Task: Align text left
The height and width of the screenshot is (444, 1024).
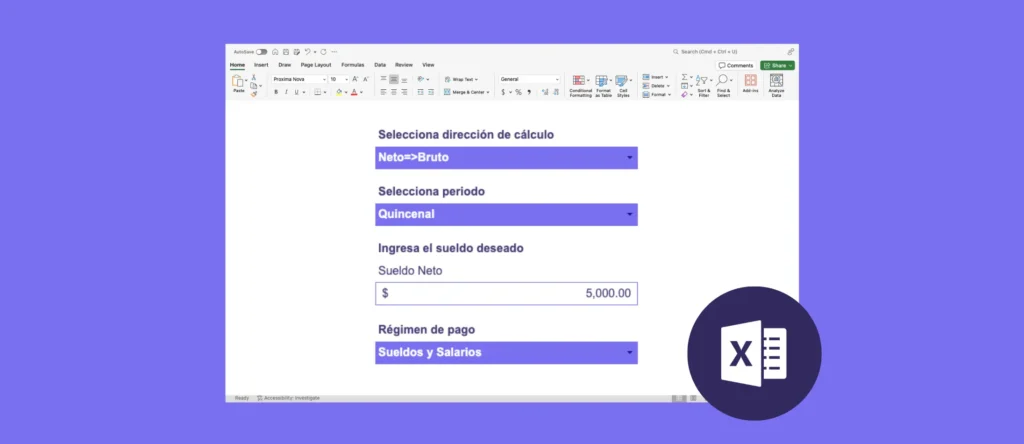Action: pos(383,92)
